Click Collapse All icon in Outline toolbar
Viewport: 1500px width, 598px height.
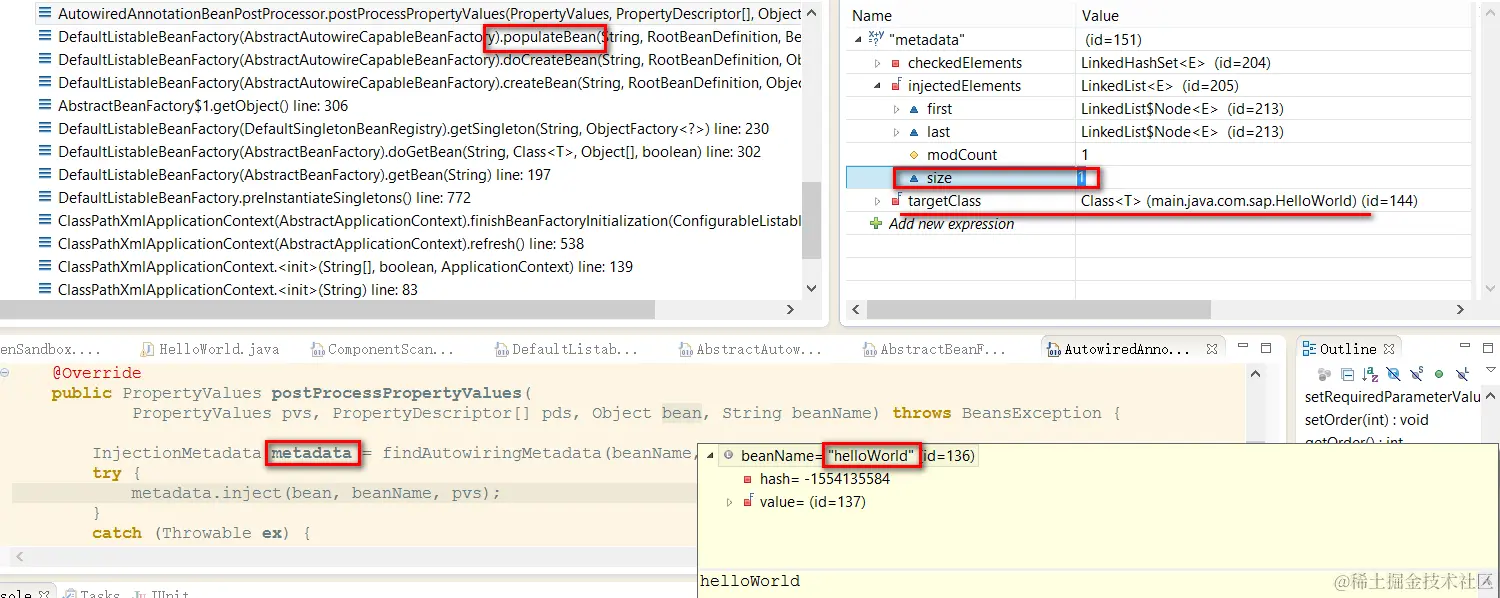tap(1347, 374)
